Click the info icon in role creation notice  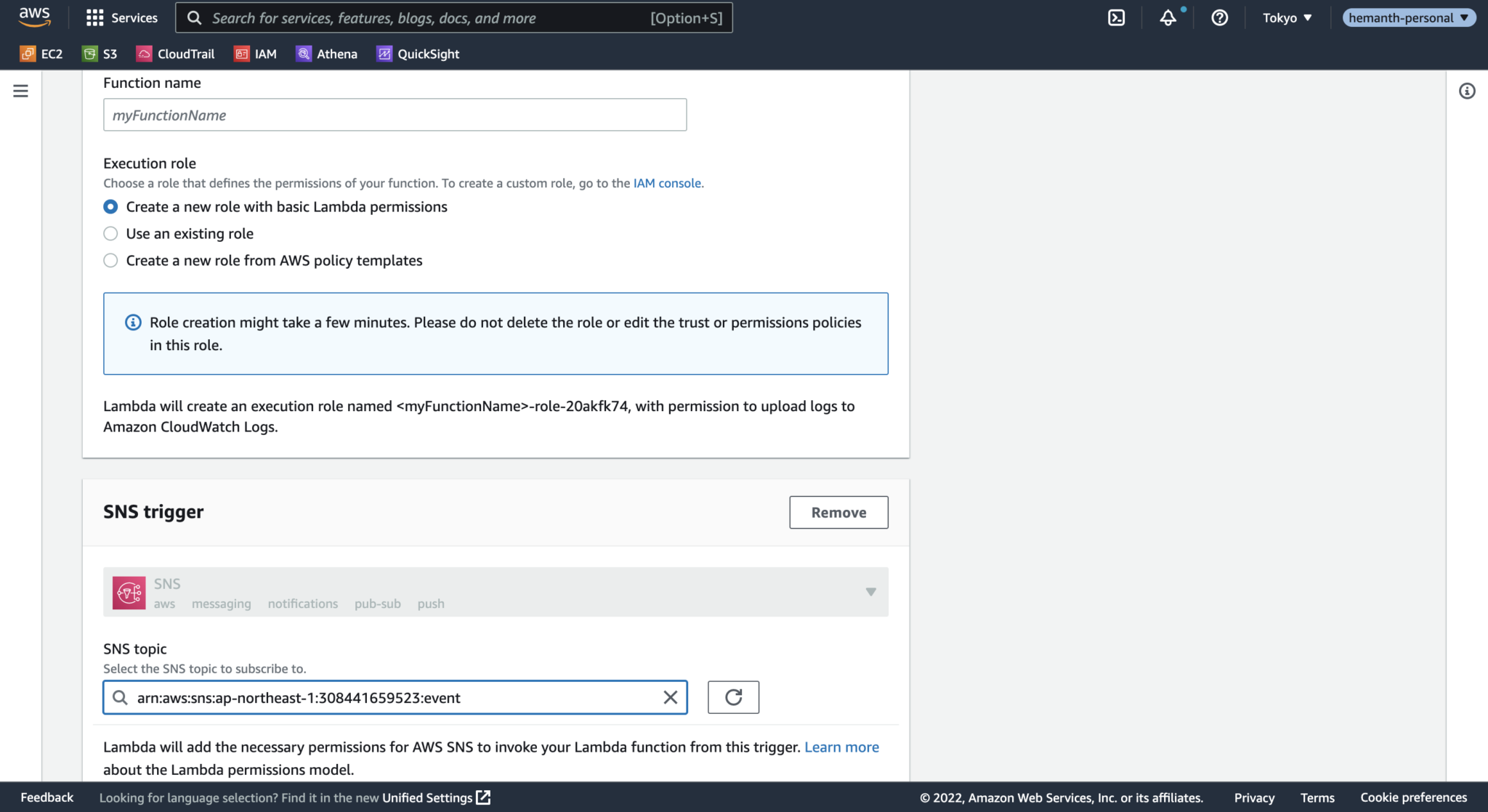coord(133,322)
